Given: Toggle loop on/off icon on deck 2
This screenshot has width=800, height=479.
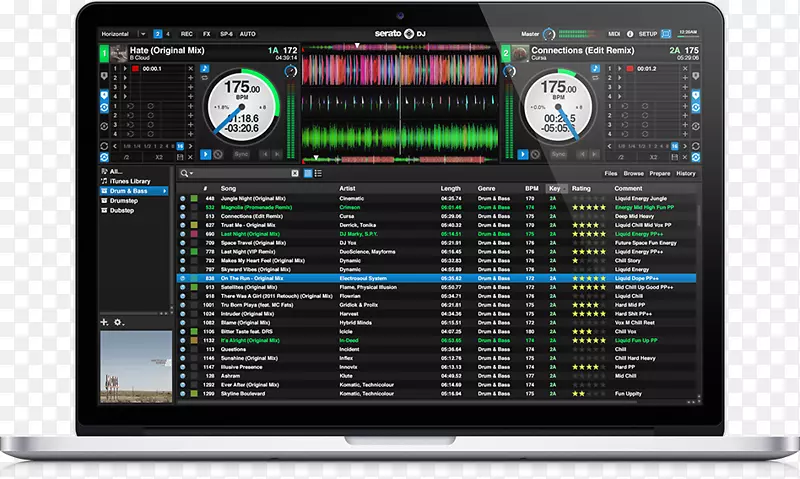Looking at the screenshot, I should click(x=695, y=146).
